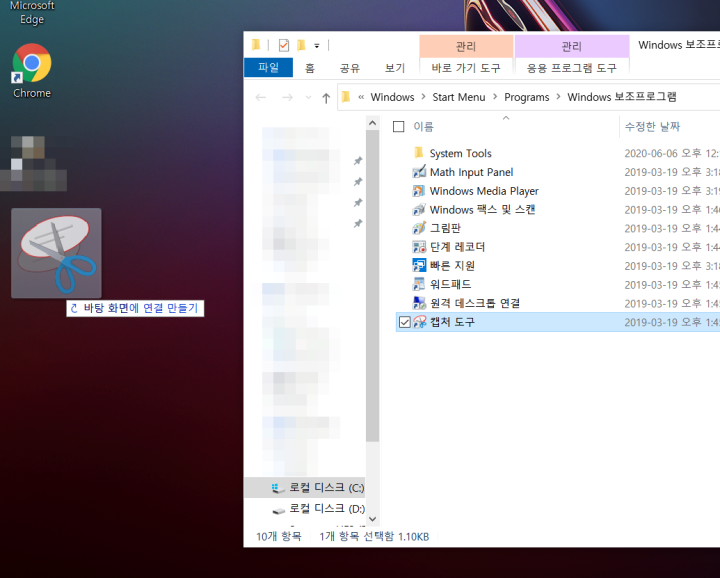
Task: Select the 단계 레코더 icon
Action: tap(419, 247)
